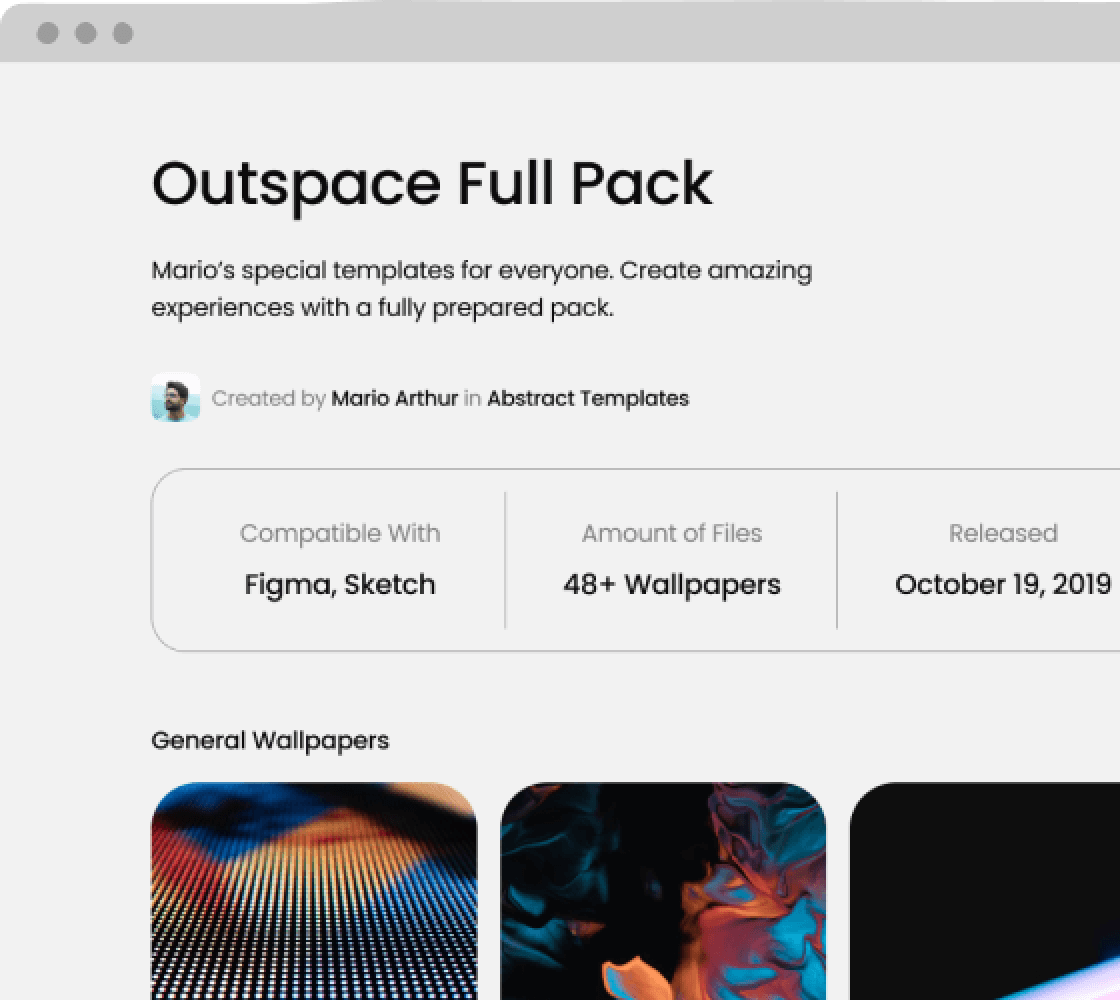Open the Mario Arthur profile link
This screenshot has width=1120, height=1000.
[x=394, y=398]
